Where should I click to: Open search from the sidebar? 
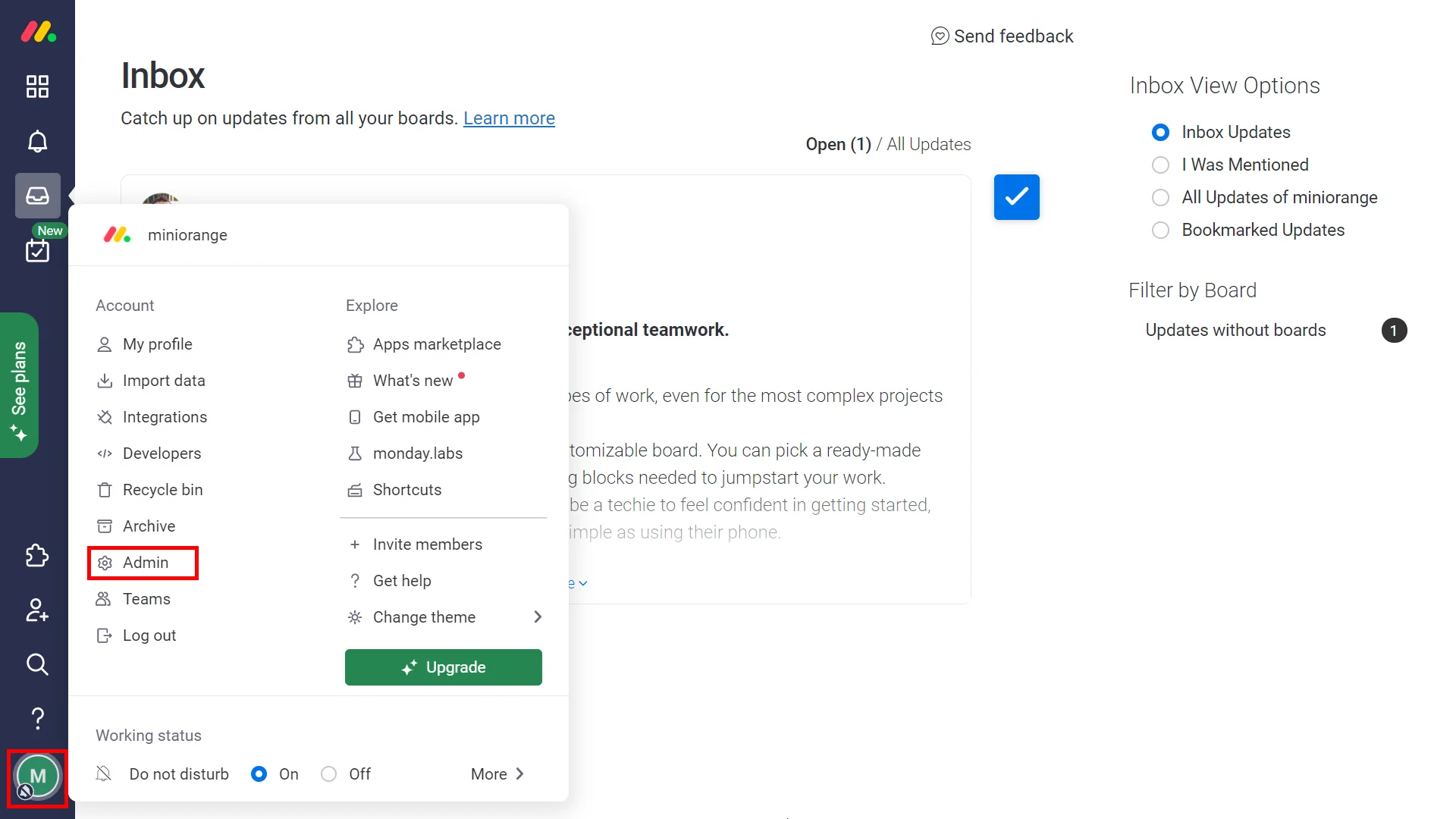[37, 664]
